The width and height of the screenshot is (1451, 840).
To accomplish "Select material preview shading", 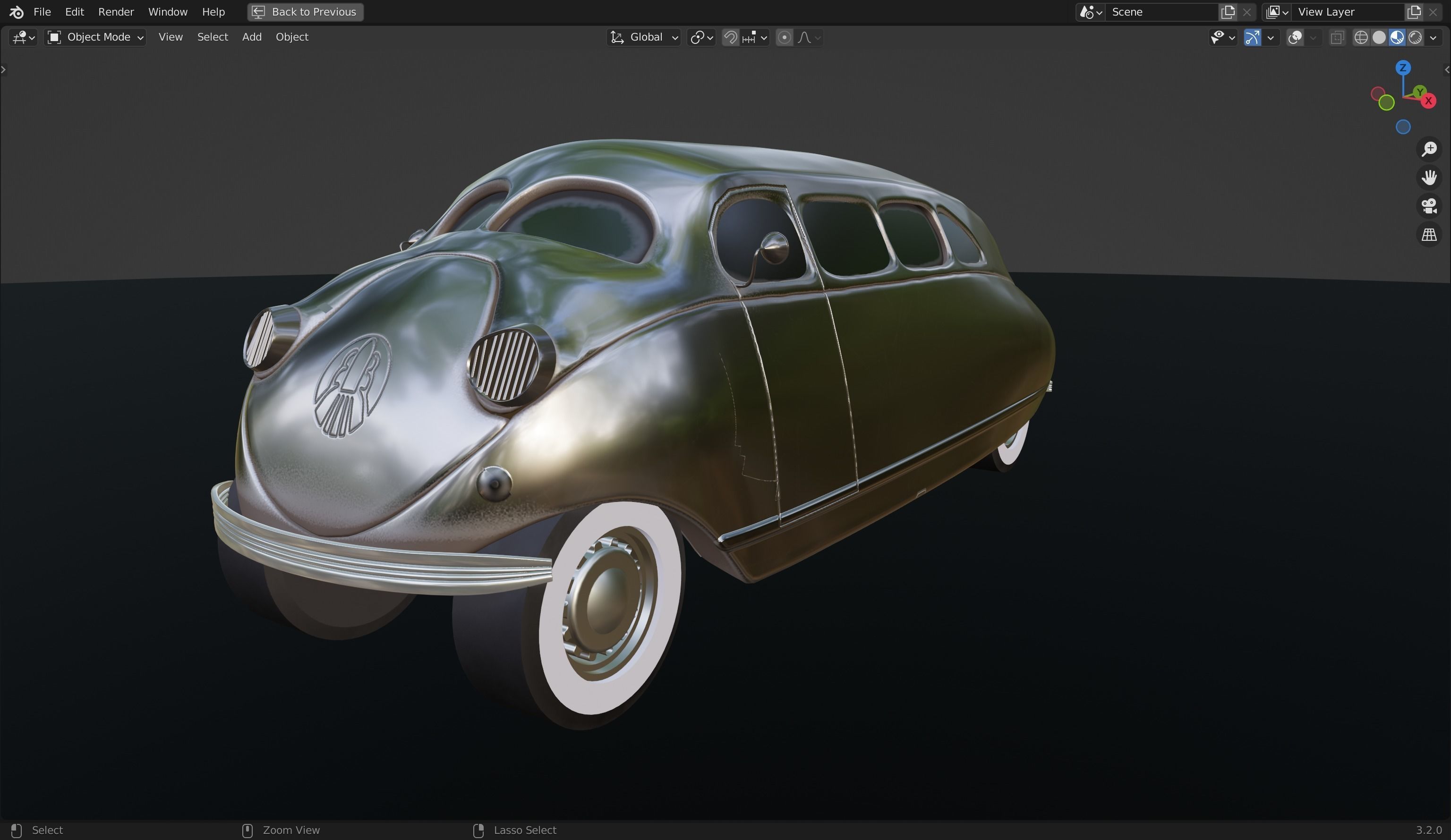I will coord(1397,37).
